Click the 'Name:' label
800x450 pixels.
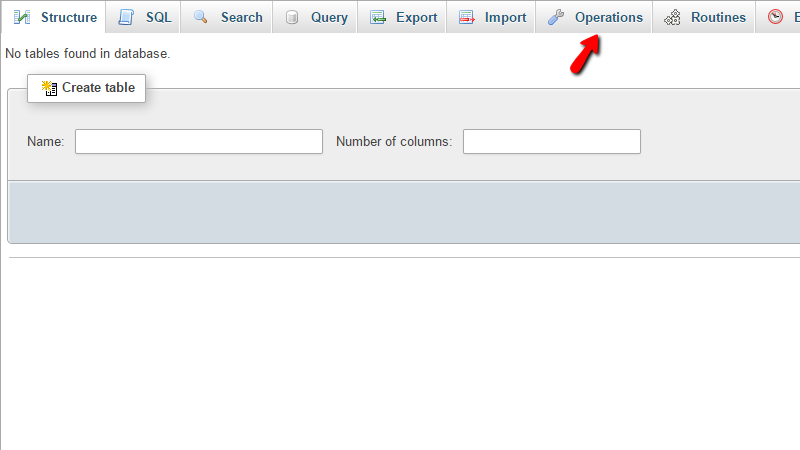pos(45,141)
